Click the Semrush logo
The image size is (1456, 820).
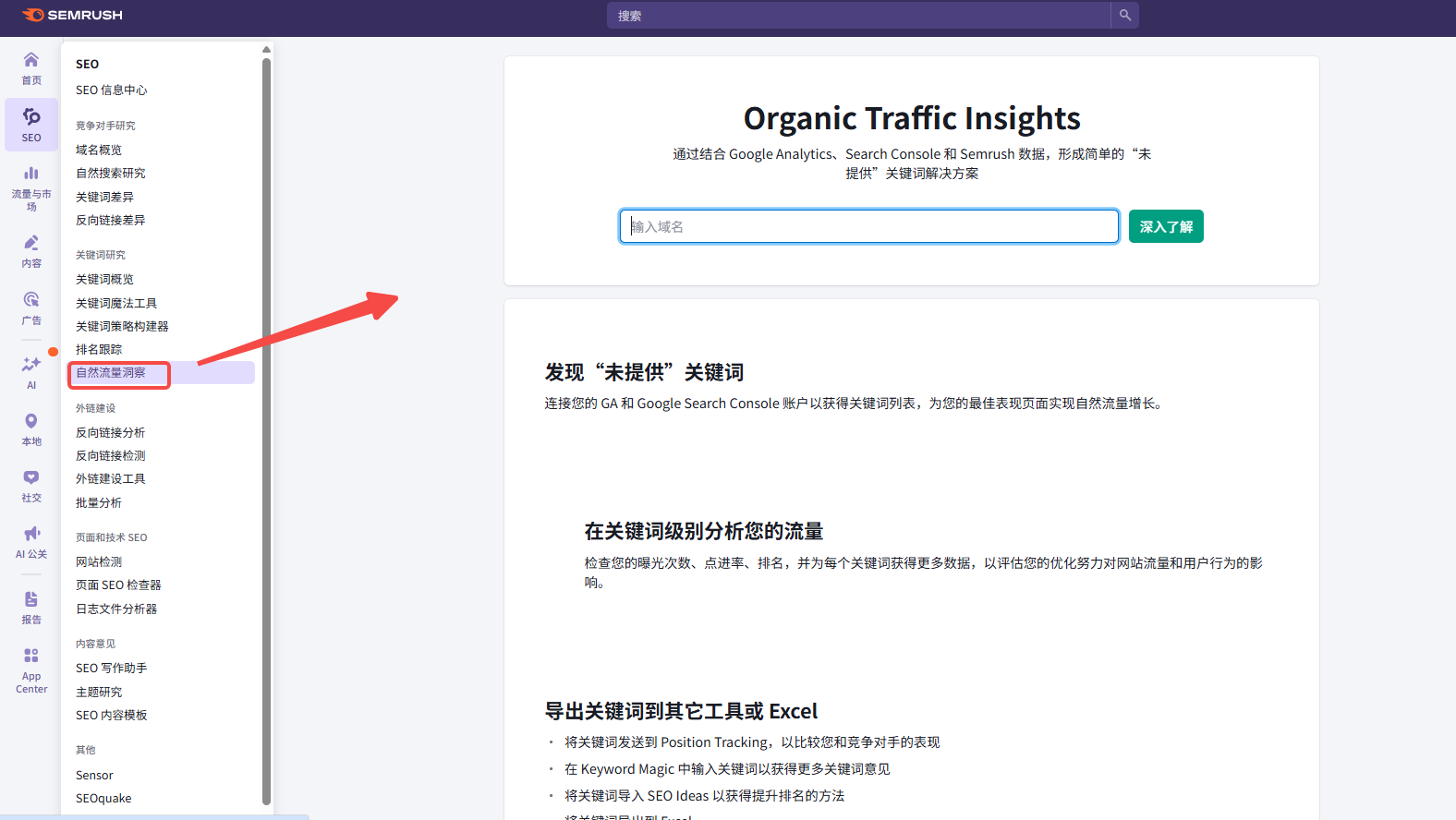pyautogui.click(x=72, y=15)
